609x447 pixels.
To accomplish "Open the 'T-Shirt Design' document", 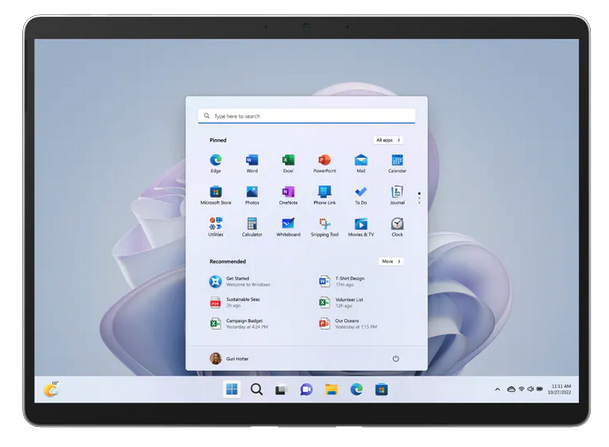I will tap(341, 281).
